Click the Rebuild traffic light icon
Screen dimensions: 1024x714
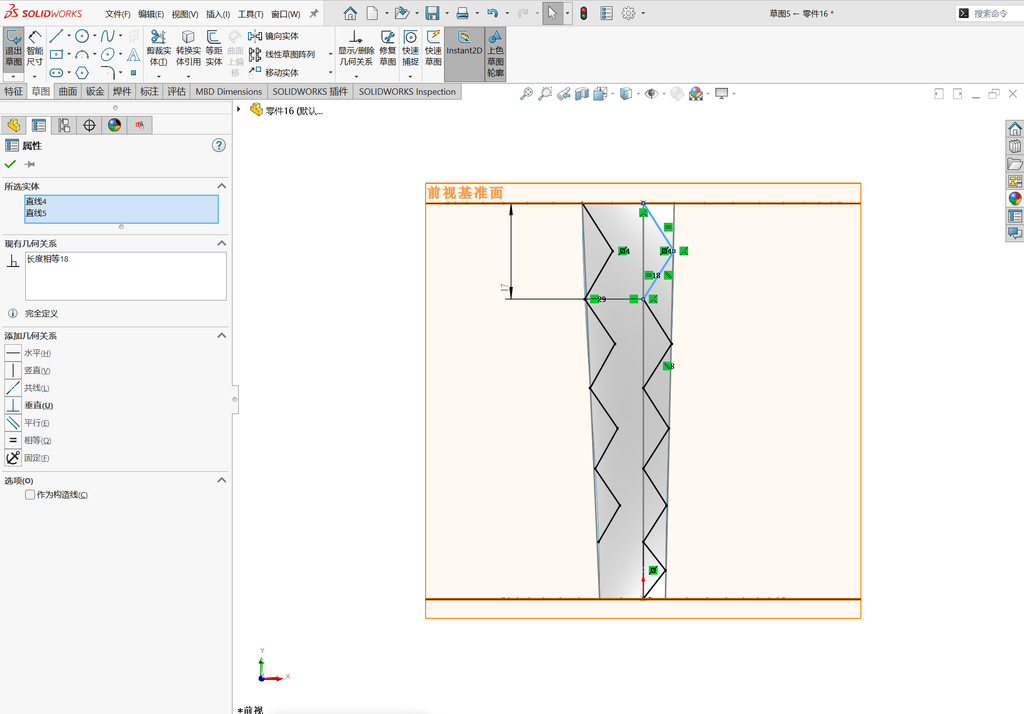pyautogui.click(x=583, y=13)
